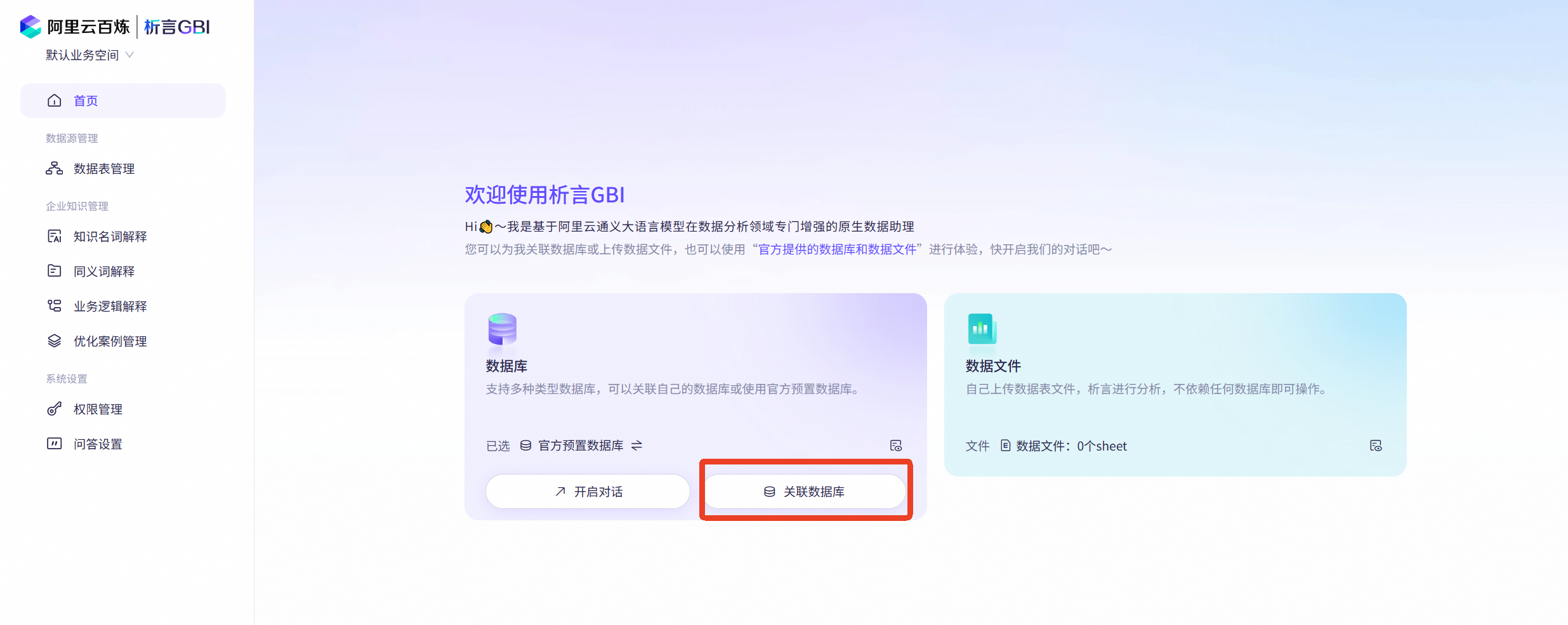This screenshot has height=625, width=1568.
Task: Select the 数据文件：0个sheet text
Action: [x=1072, y=446]
